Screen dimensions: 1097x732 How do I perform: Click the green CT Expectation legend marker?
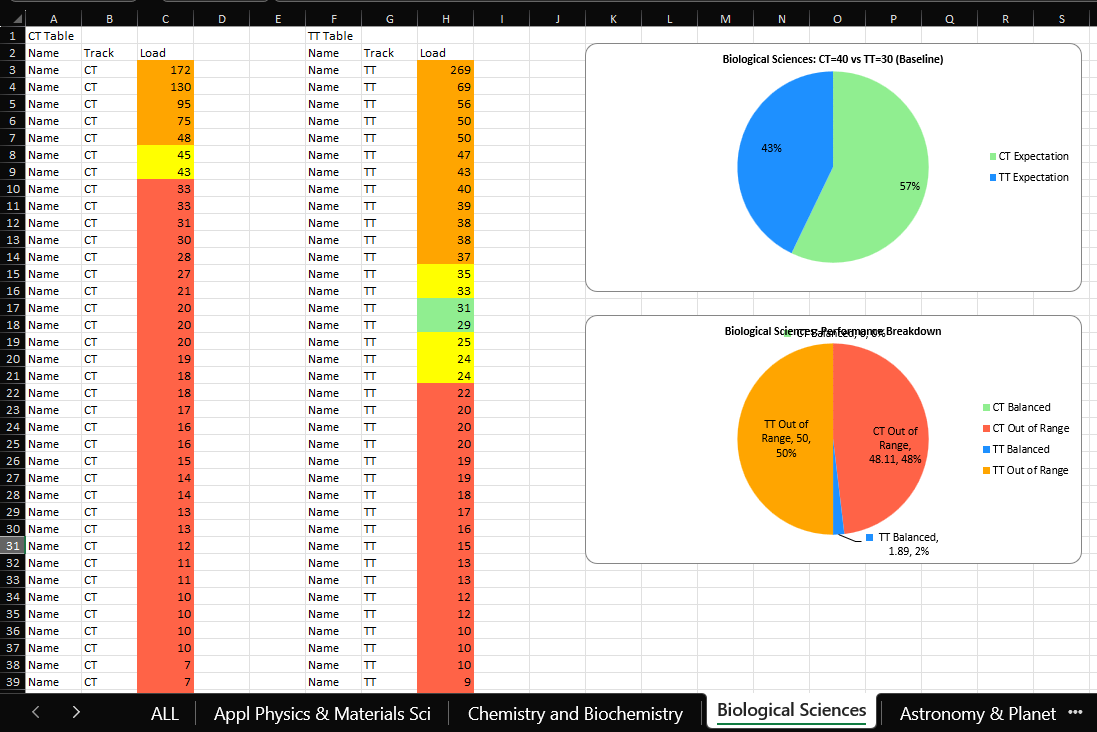tap(992, 156)
